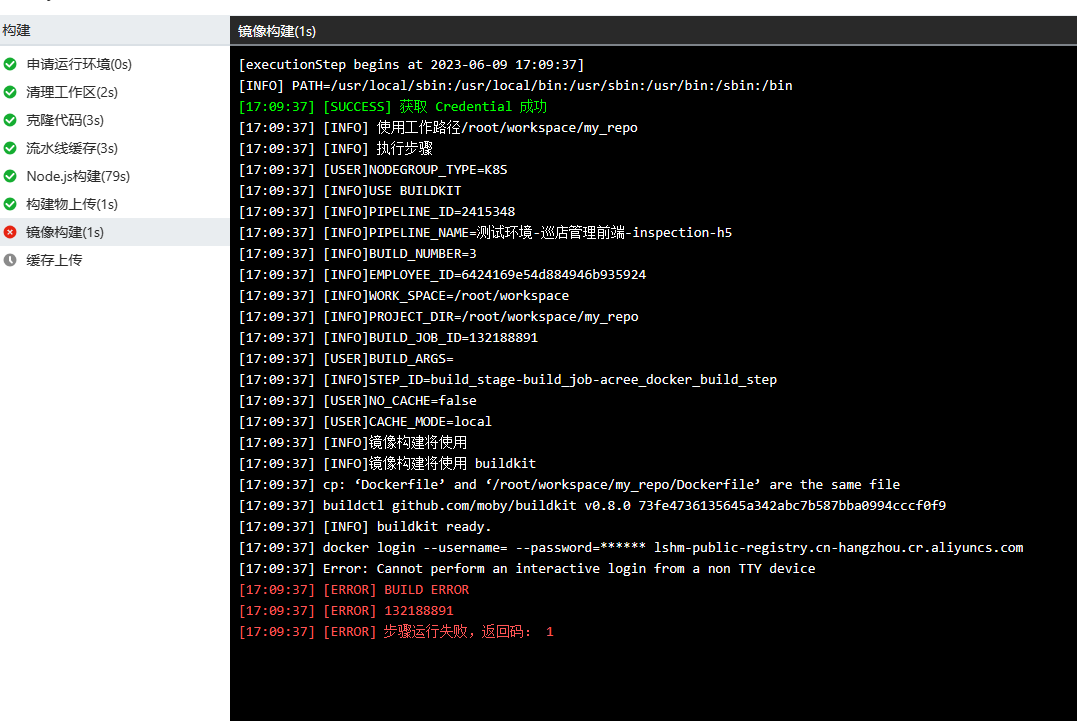Click green success icon beside Node.js构建(79s)

pos(10,176)
